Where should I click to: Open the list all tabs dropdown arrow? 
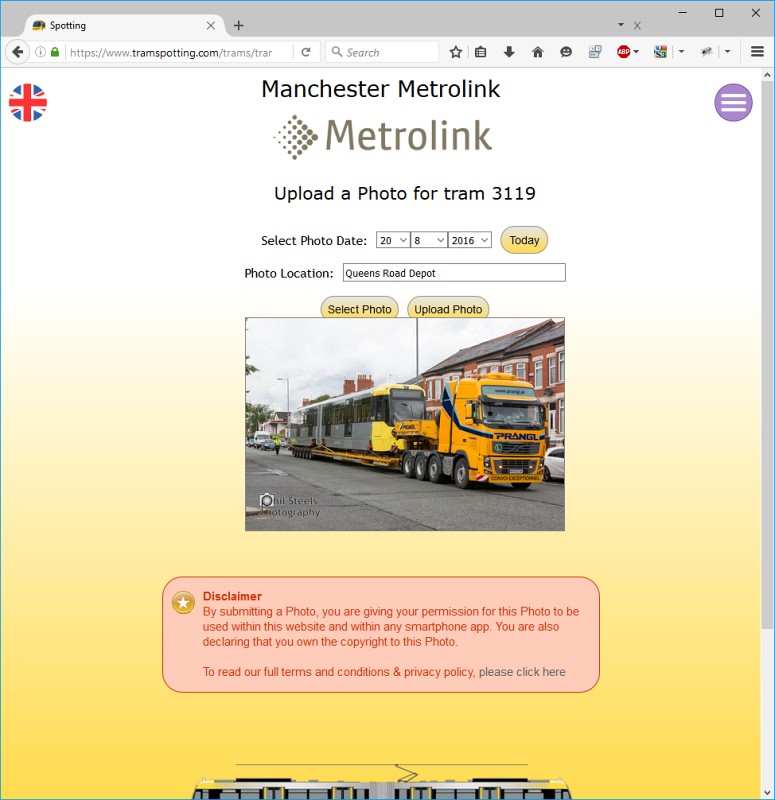click(x=621, y=24)
